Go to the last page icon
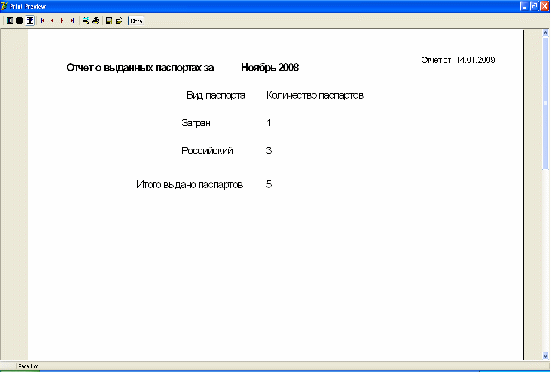The height and width of the screenshot is (373, 551). pos(72,21)
